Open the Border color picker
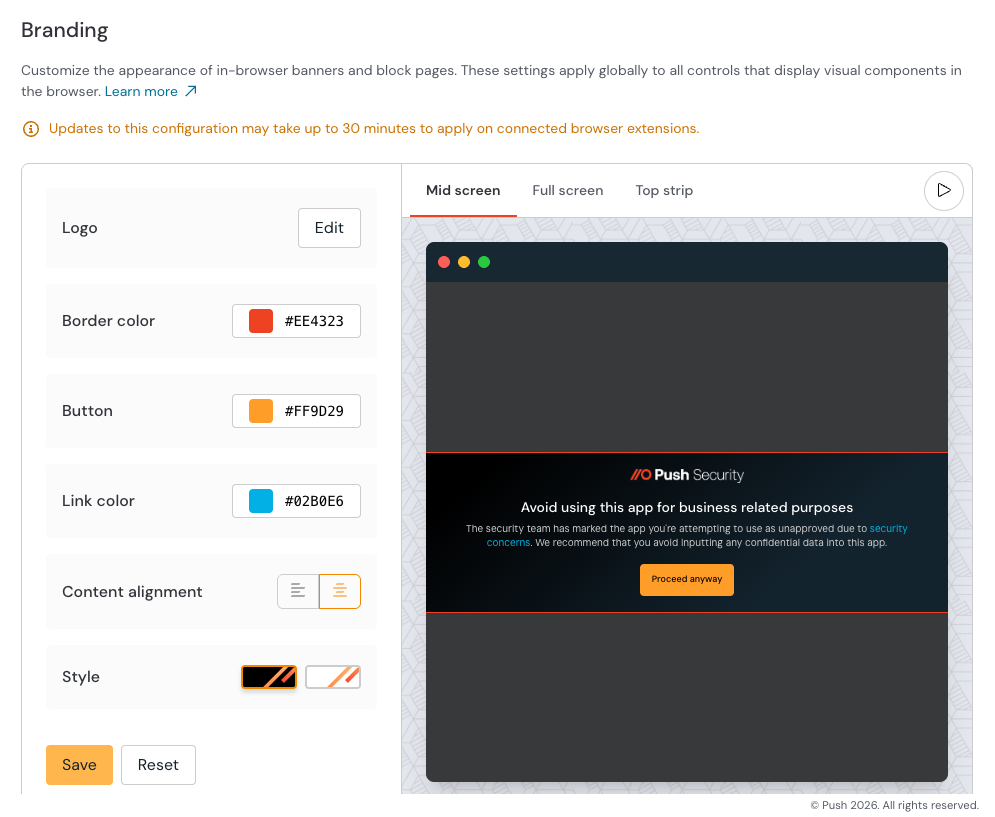 click(x=296, y=321)
